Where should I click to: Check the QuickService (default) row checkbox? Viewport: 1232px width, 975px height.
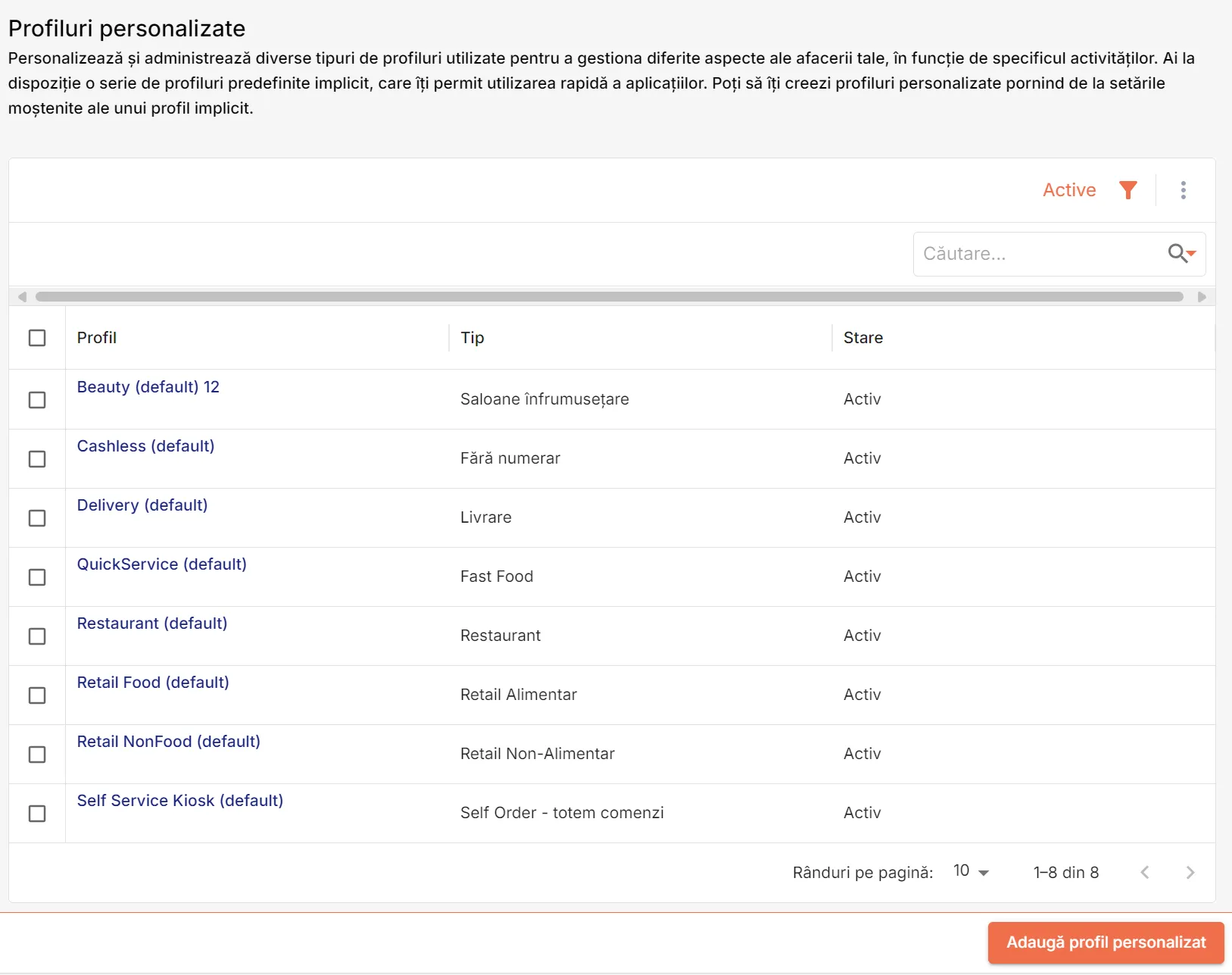[x=37, y=577]
